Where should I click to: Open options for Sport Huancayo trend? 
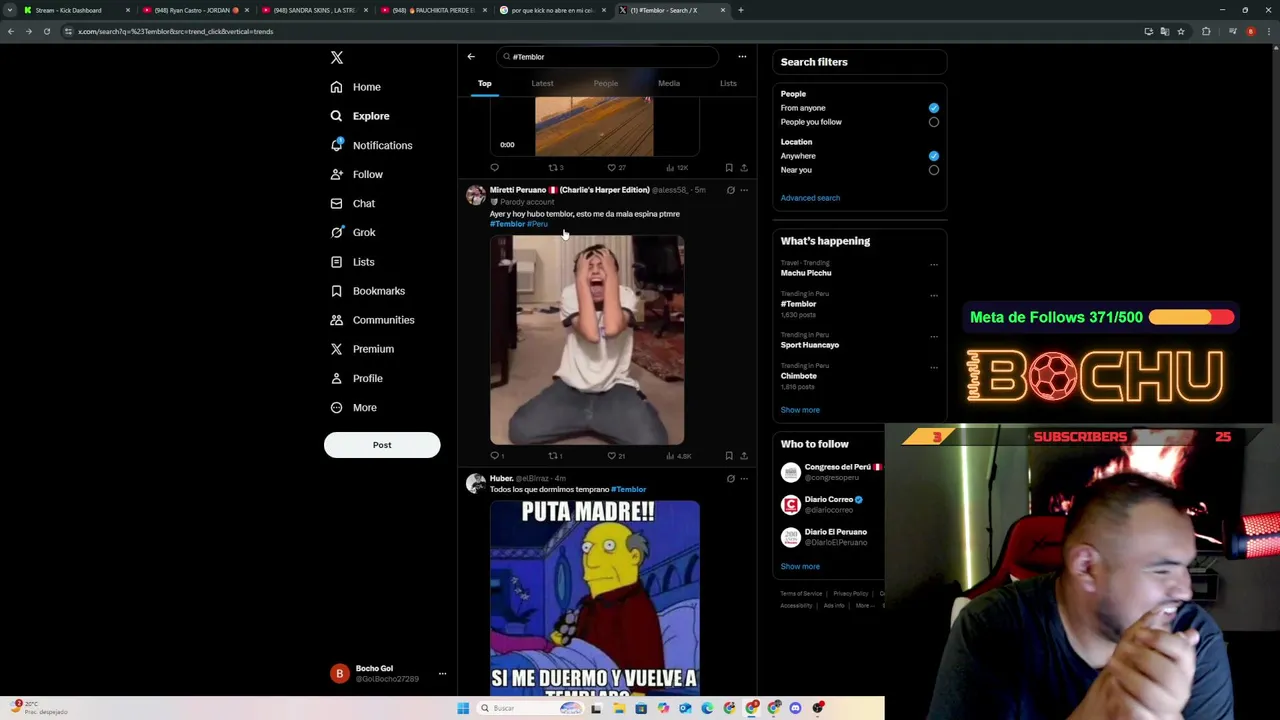[x=934, y=337]
